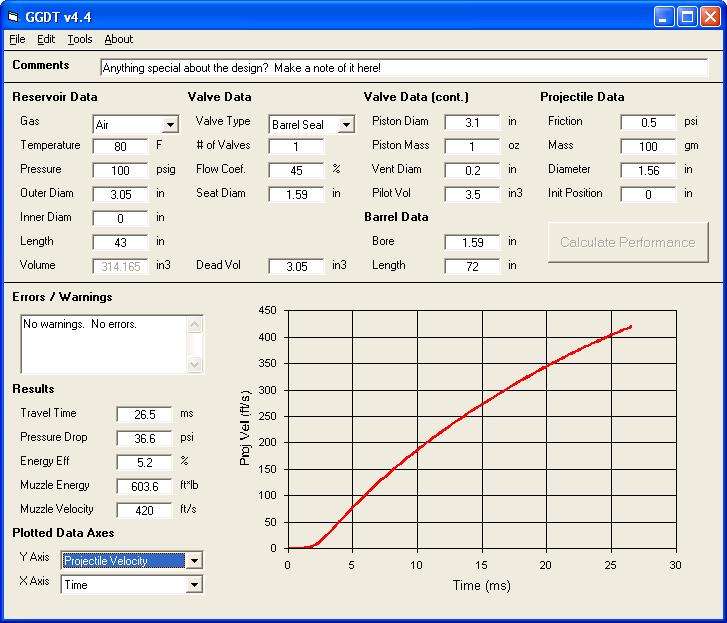Click the Dead Vol input field

click(x=296, y=266)
